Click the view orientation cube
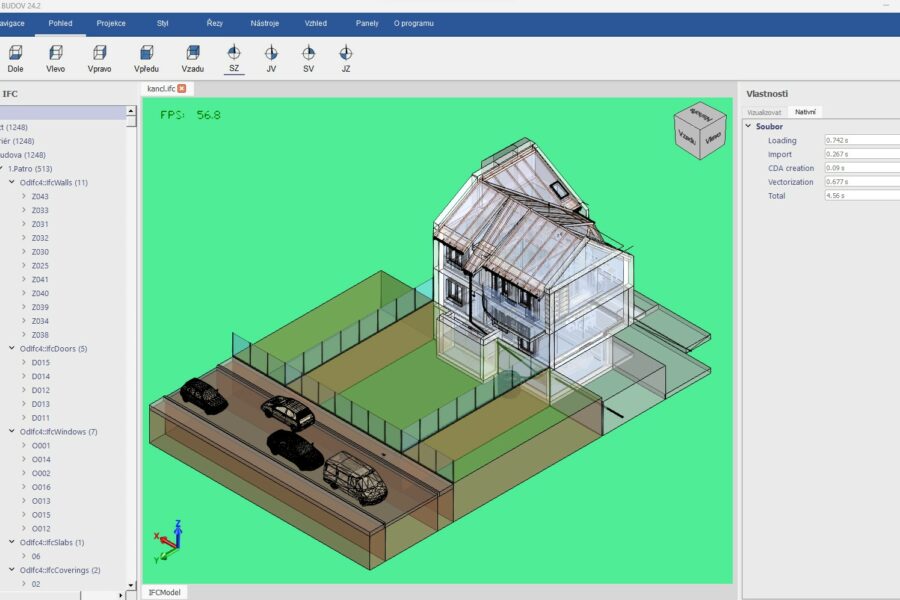Viewport: 900px width, 600px height. tap(700, 130)
